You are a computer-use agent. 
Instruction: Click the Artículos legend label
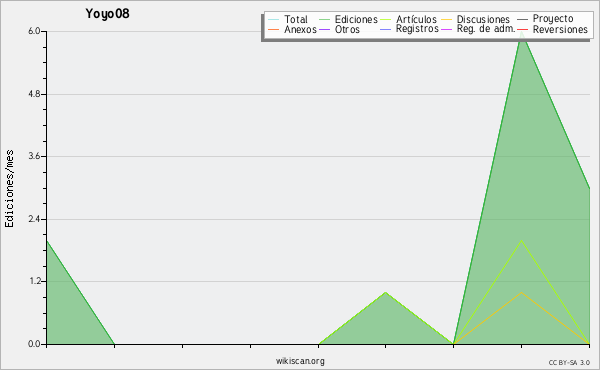tap(416, 19)
